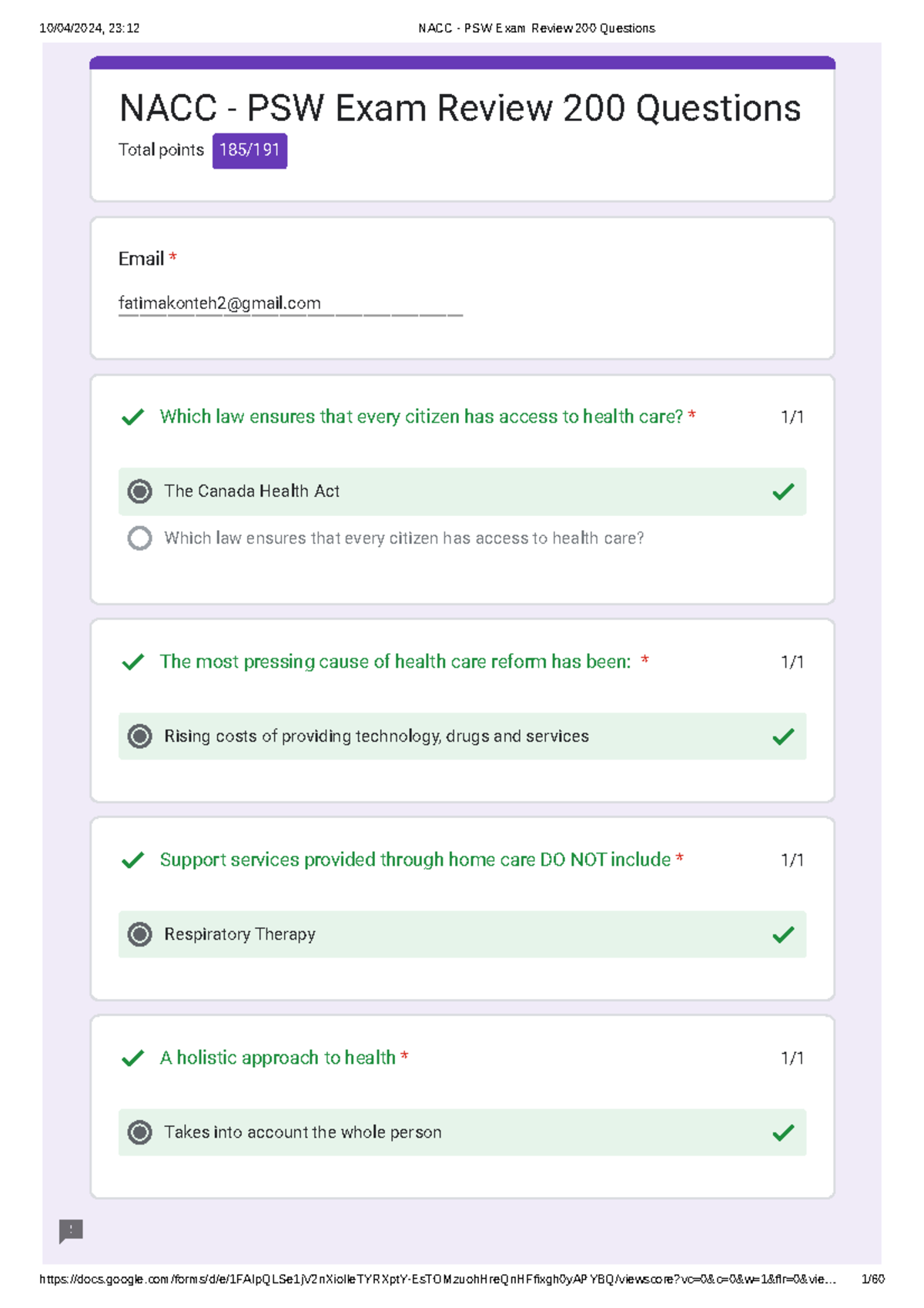The width and height of the screenshot is (924, 1308).
Task: Click the purple header color bar
Action: point(462,62)
